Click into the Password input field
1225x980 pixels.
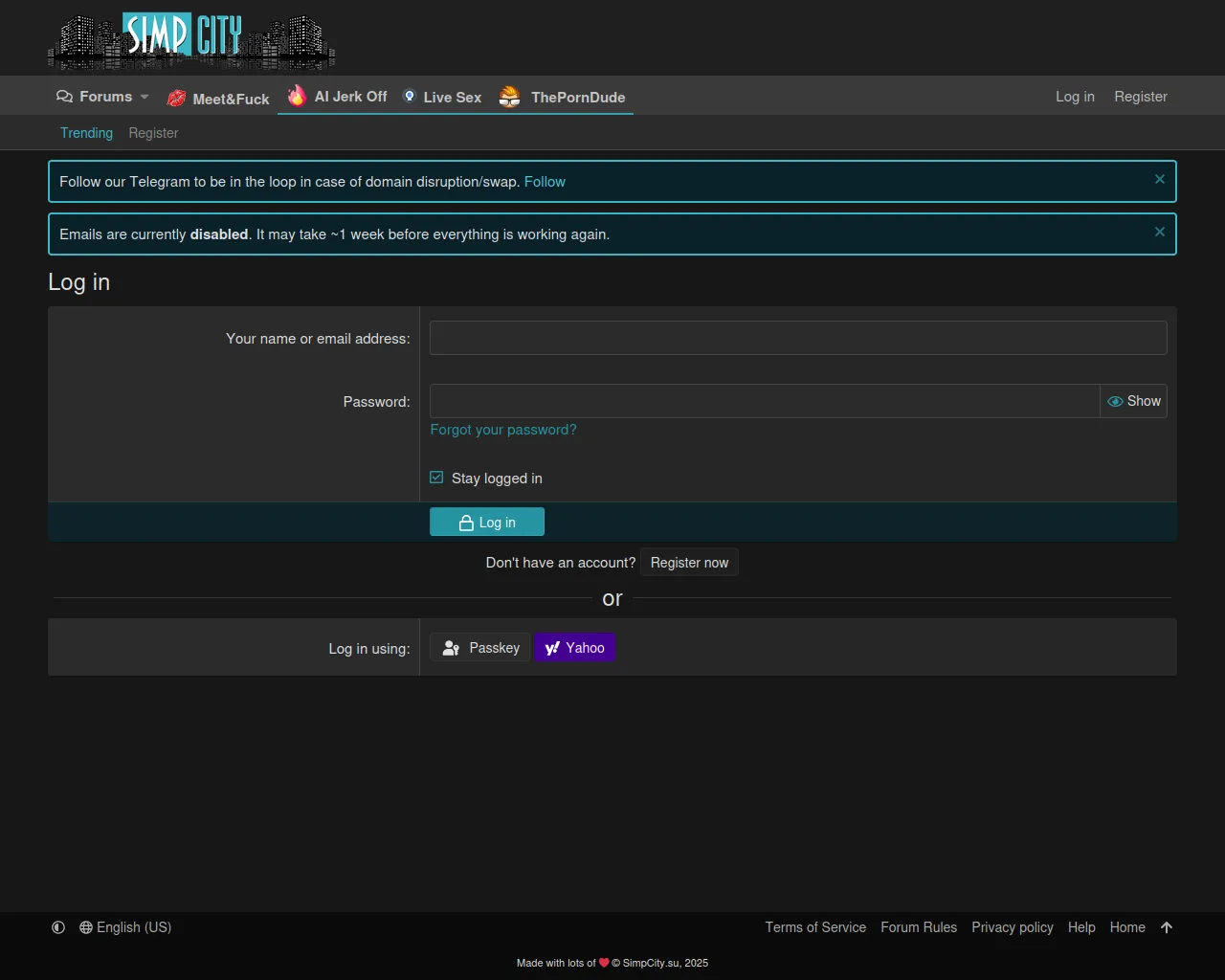click(764, 402)
